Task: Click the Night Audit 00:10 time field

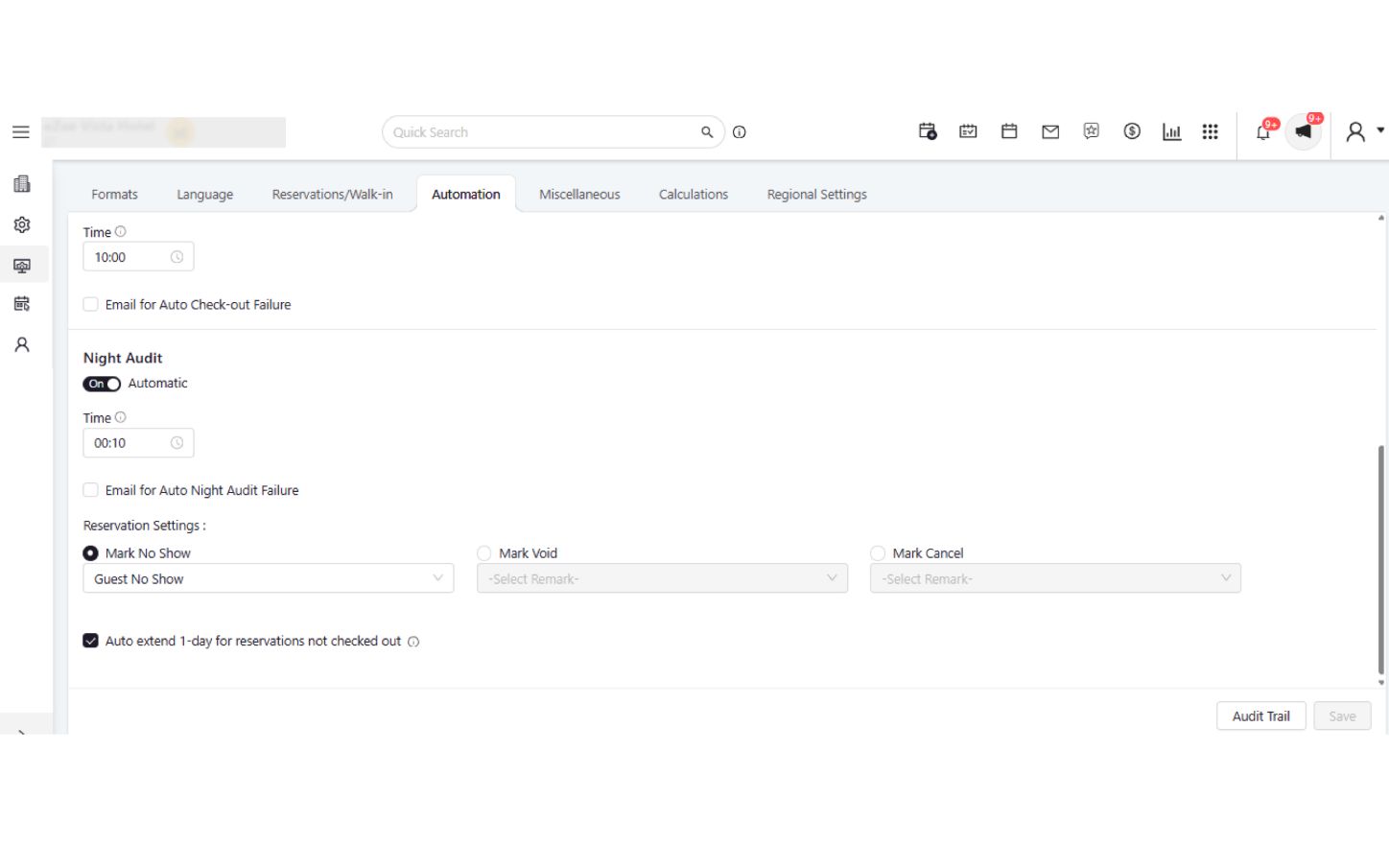Action: coord(138,443)
